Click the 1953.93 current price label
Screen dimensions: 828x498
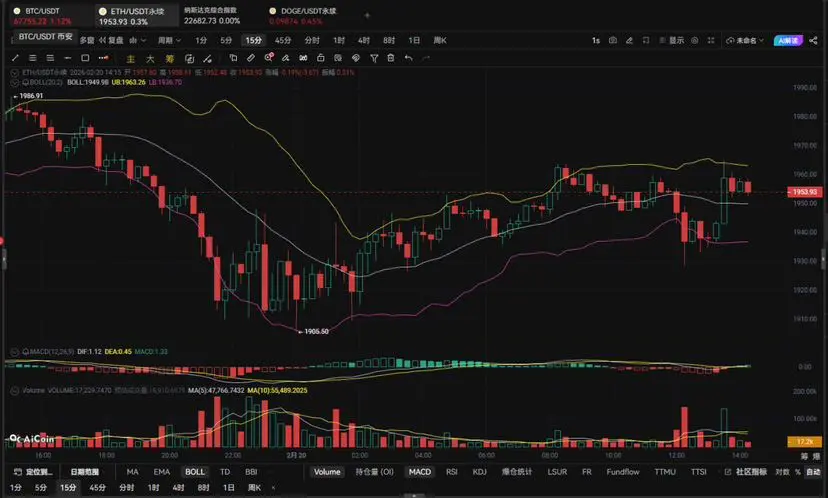coord(805,192)
